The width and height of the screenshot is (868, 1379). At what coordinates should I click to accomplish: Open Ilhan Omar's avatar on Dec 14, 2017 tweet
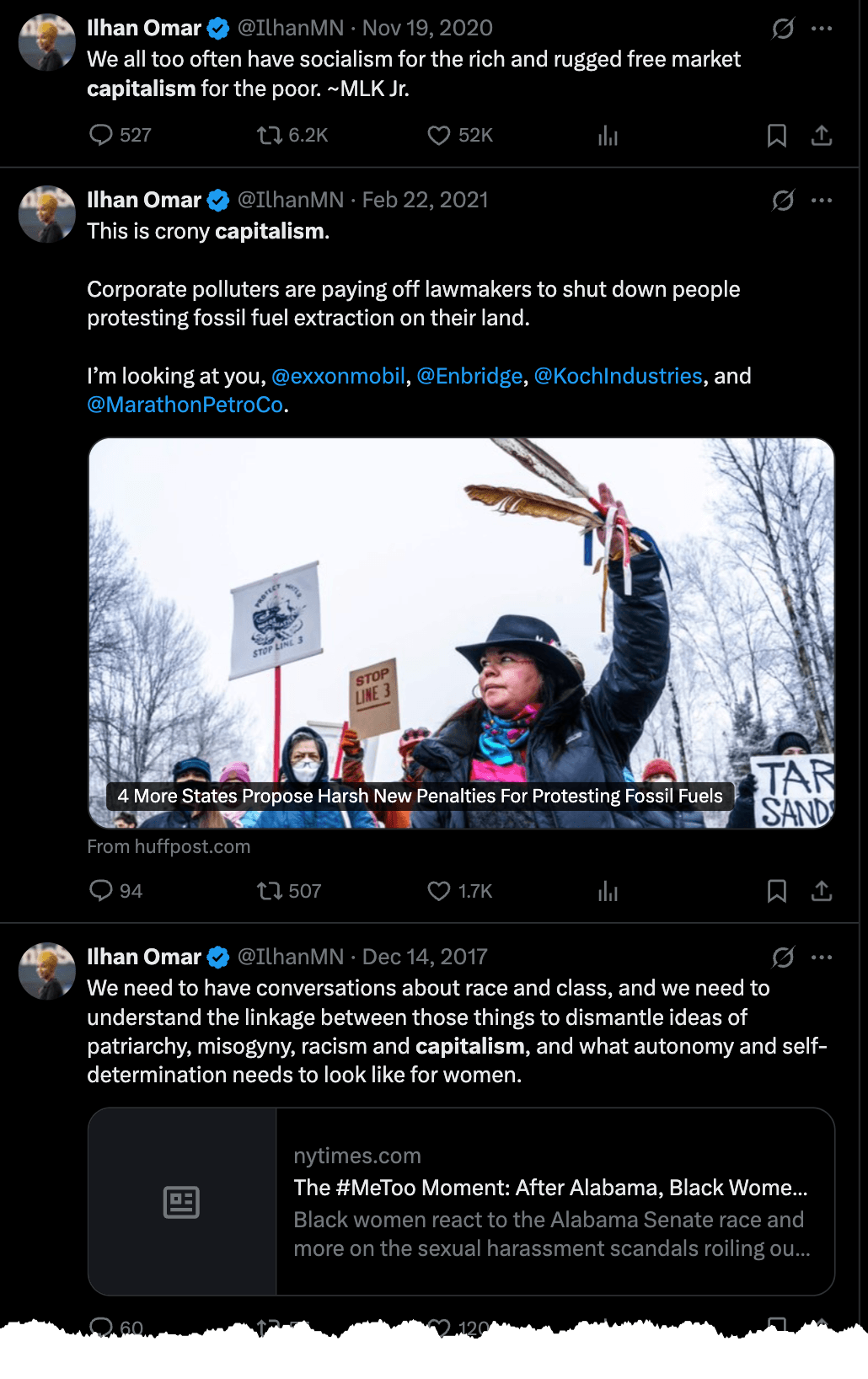click(x=47, y=970)
